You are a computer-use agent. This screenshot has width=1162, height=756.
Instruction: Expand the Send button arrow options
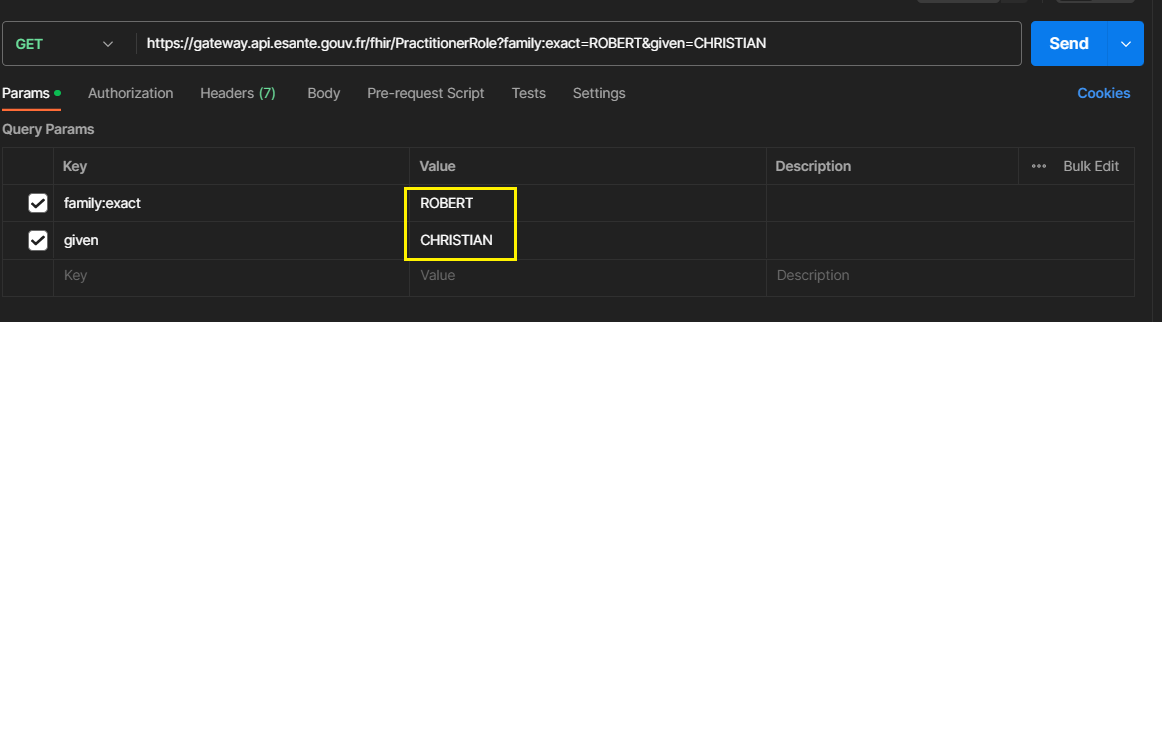(x=1126, y=44)
